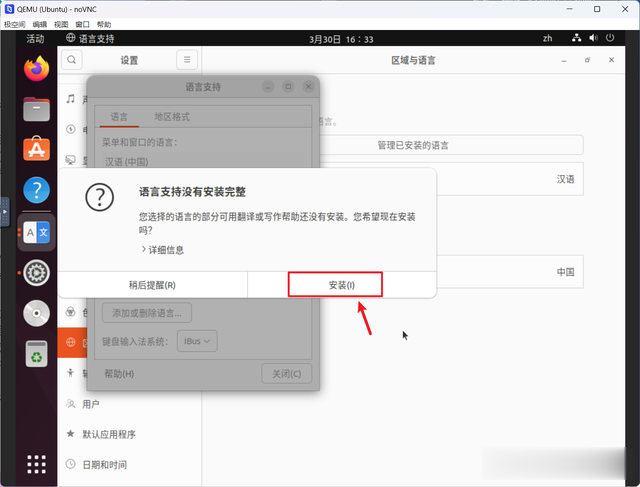Open the 视图 menu
Viewport: 640px width, 487px height.
(61, 24)
